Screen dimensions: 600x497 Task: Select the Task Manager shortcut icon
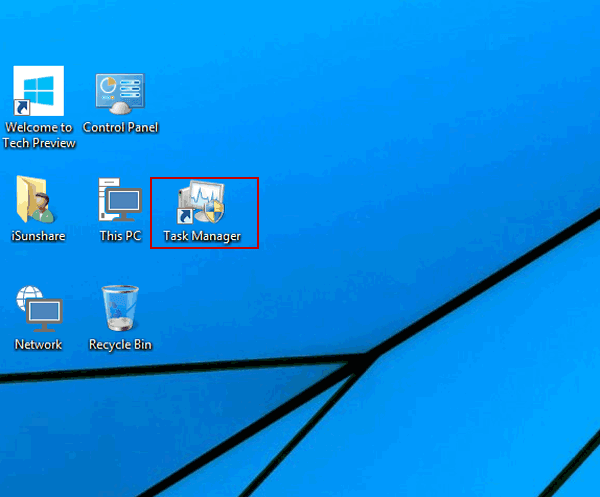pos(201,202)
